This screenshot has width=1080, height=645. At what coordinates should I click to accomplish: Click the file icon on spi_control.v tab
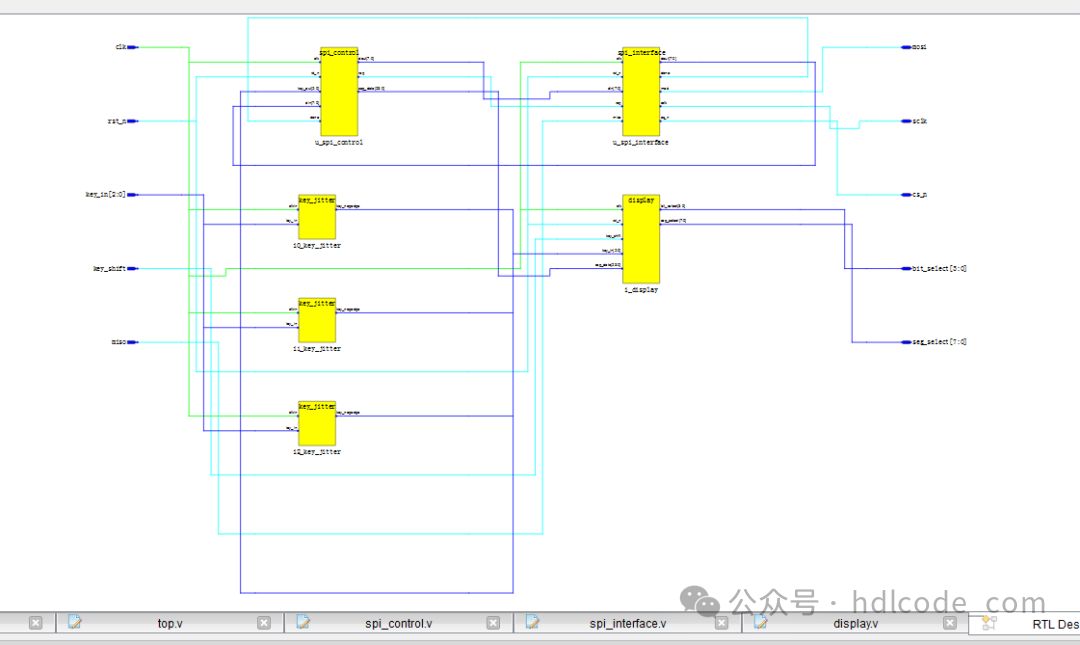(x=303, y=622)
